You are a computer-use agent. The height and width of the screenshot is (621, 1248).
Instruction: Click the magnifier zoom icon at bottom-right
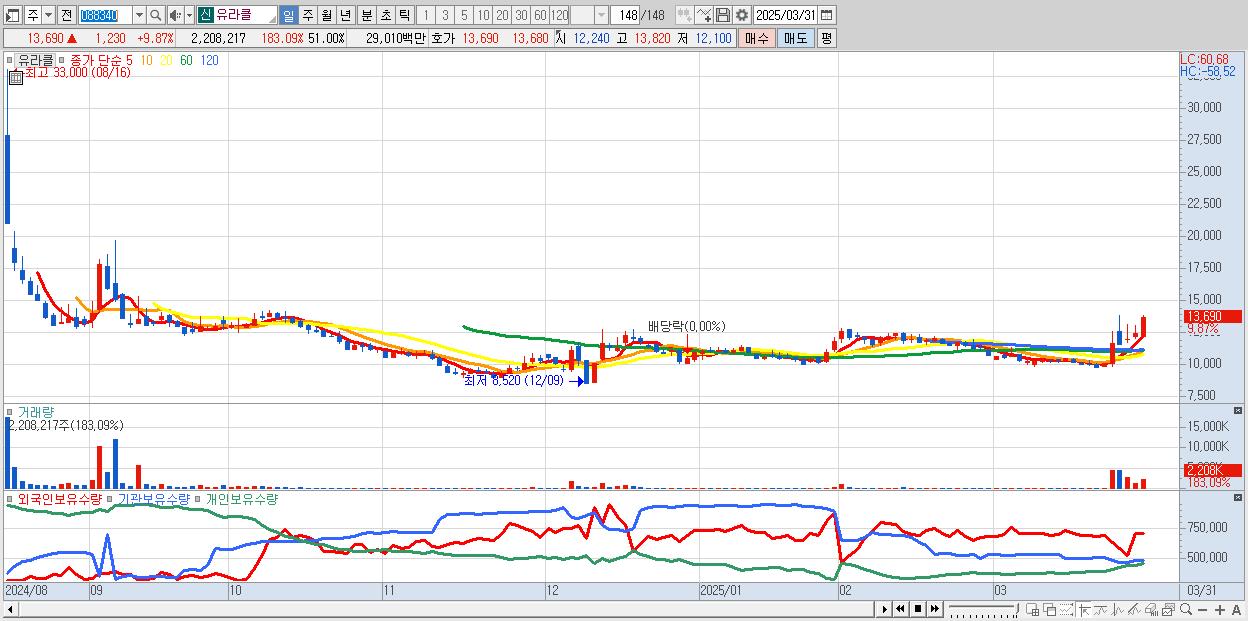(x=1186, y=609)
